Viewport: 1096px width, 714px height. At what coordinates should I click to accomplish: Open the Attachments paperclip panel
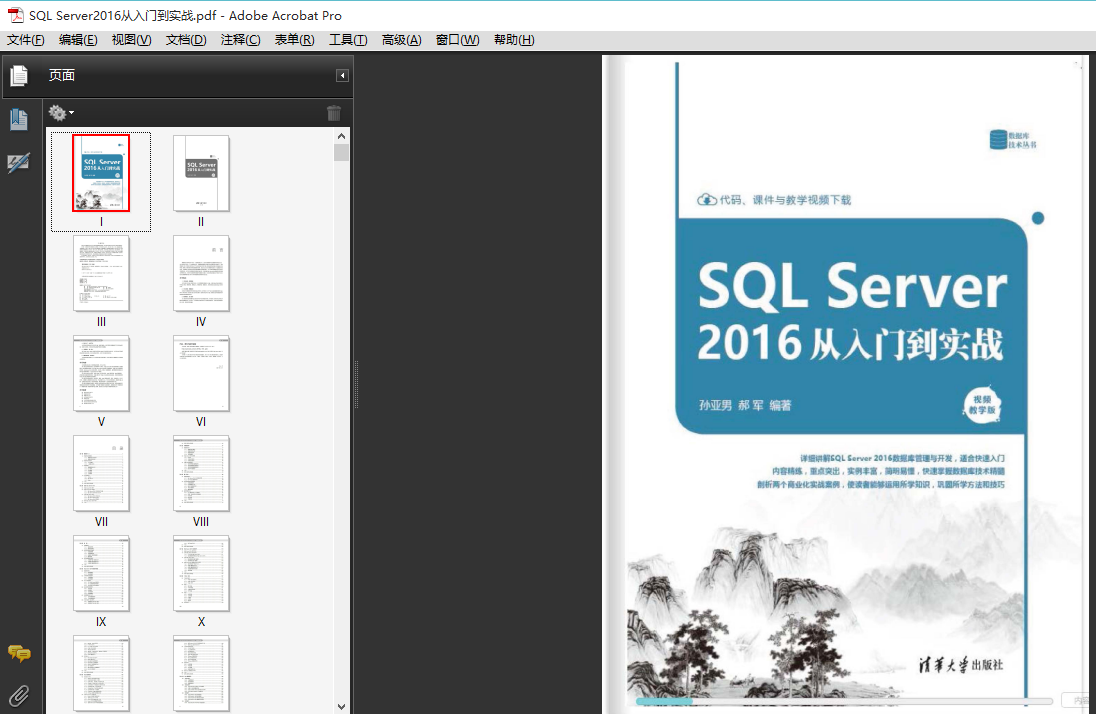pyautogui.click(x=19, y=696)
